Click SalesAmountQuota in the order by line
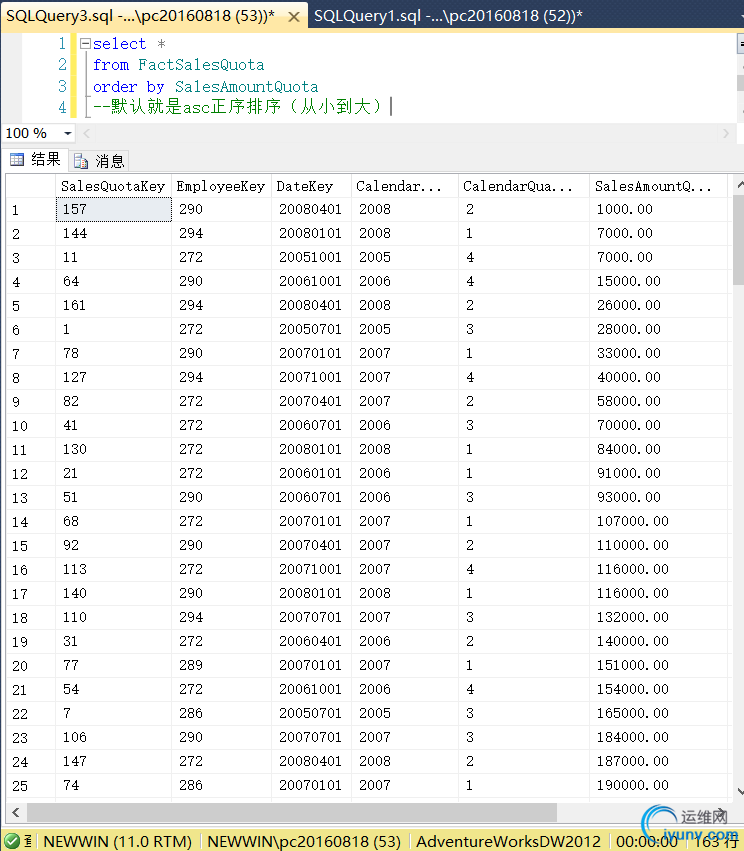The height and width of the screenshot is (851, 744). pyautogui.click(x=246, y=87)
